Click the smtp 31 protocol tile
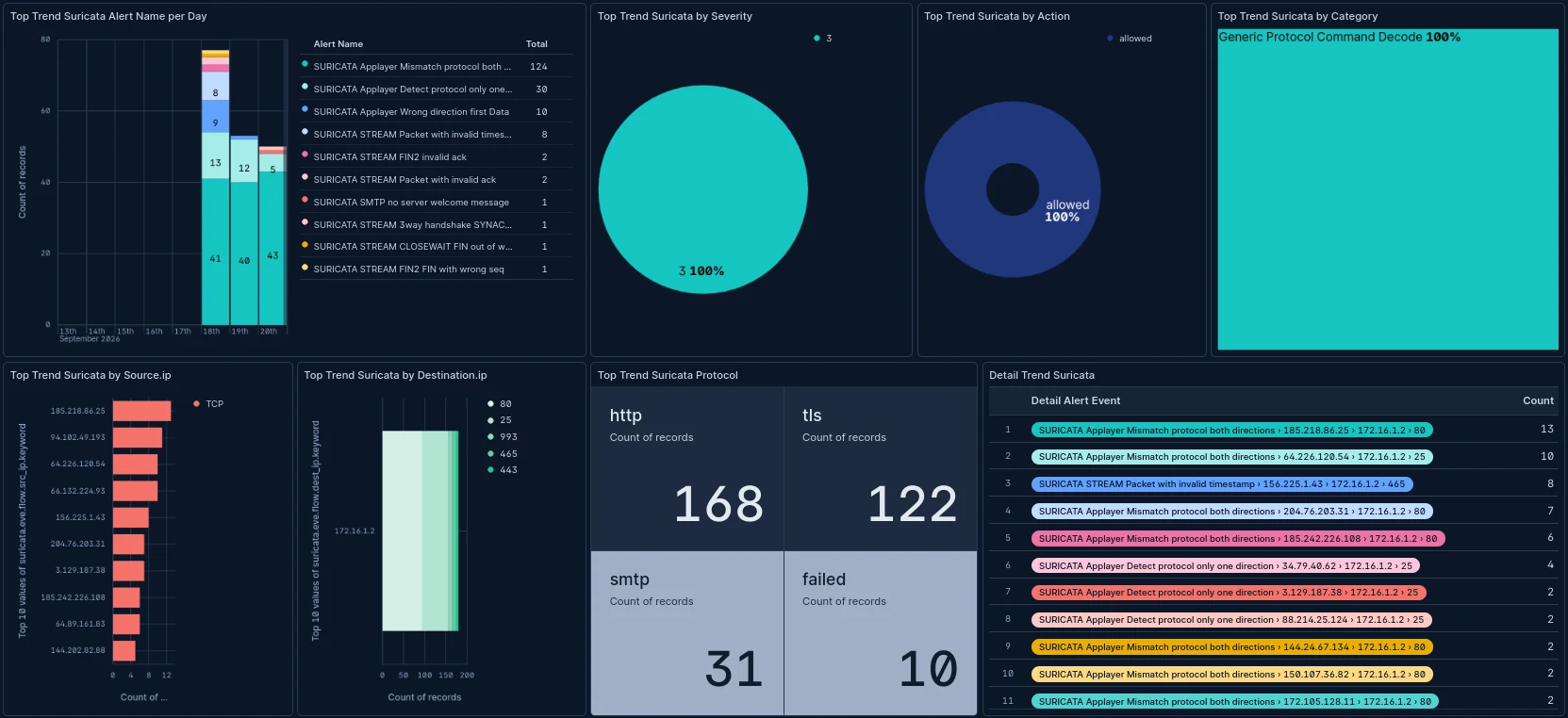The height and width of the screenshot is (718, 1568). click(687, 633)
